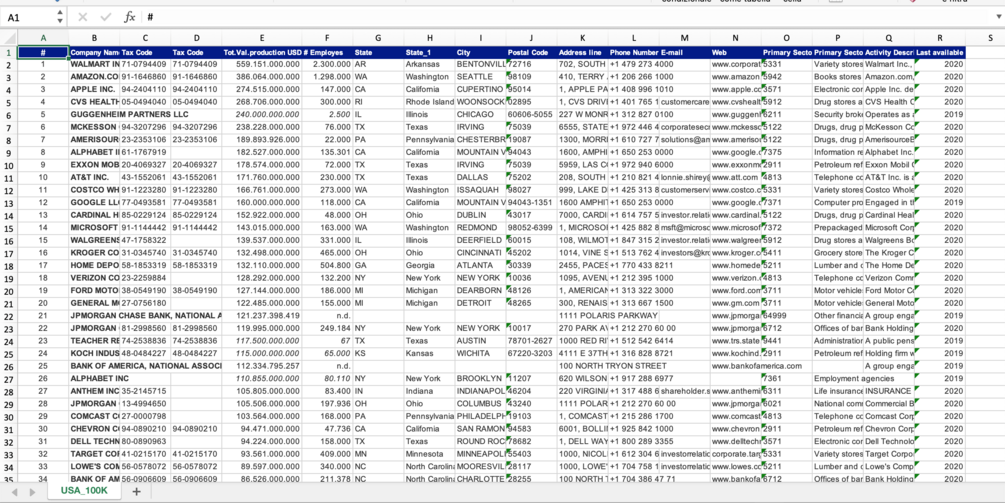
Task: Click the Name Box showing A1
Action: coord(29,18)
